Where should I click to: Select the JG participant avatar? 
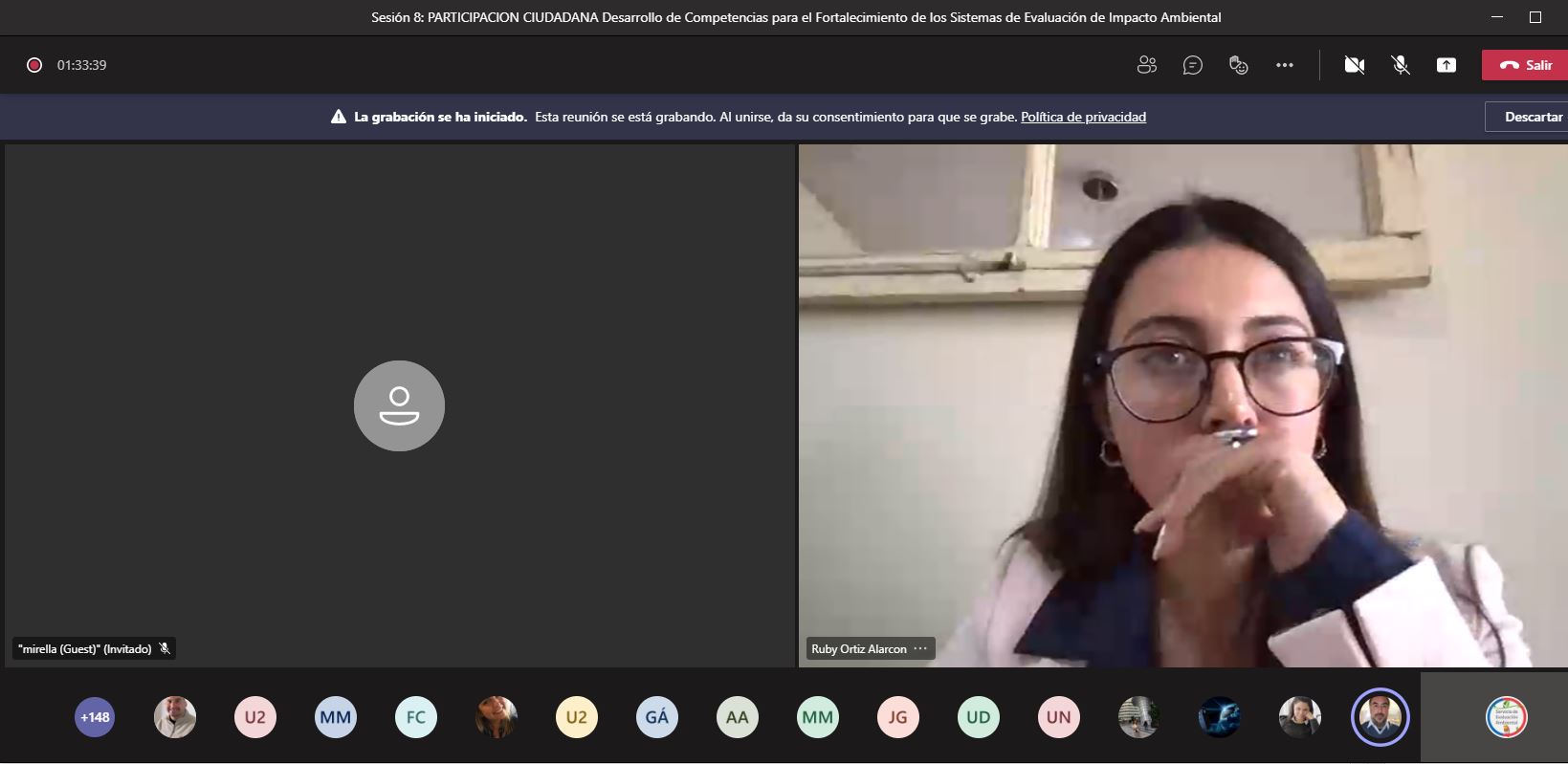coord(897,717)
